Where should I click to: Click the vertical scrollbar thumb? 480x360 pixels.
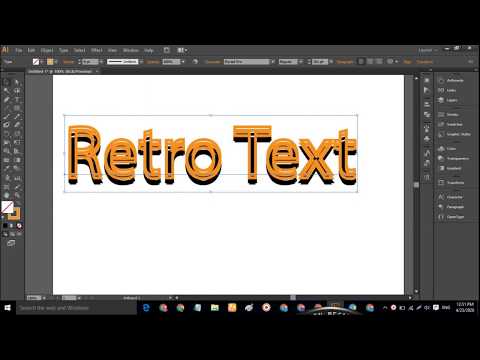(x=416, y=185)
